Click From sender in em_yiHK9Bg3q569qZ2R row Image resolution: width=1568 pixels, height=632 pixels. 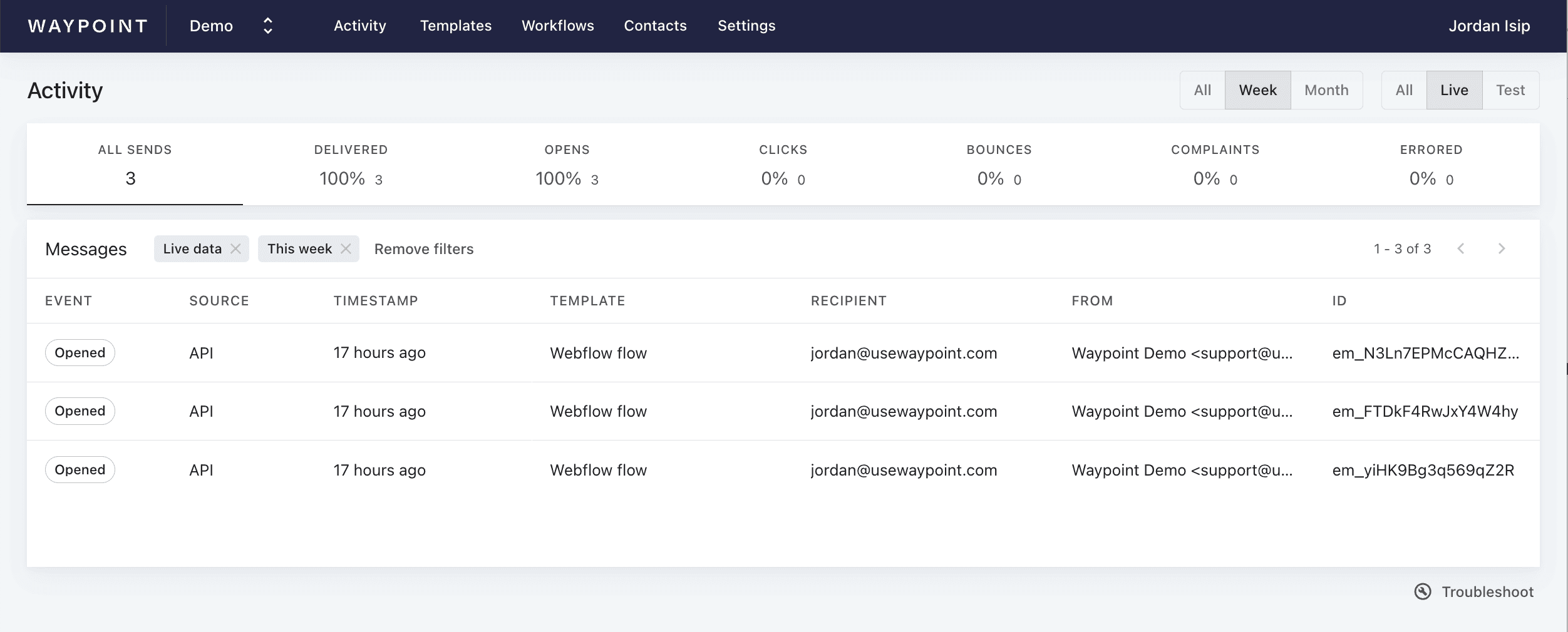(1182, 470)
